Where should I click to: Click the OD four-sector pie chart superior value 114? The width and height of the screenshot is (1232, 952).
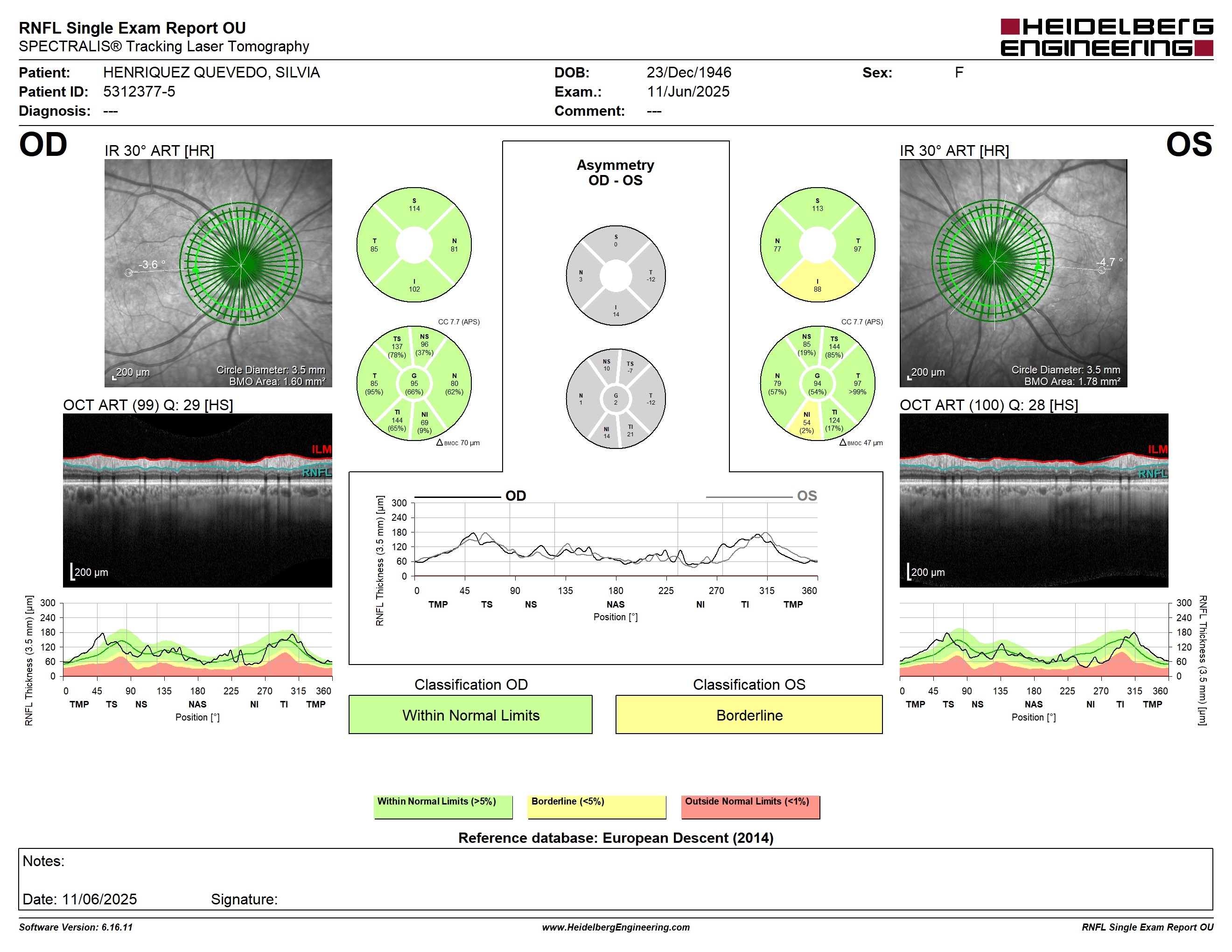pyautogui.click(x=414, y=208)
